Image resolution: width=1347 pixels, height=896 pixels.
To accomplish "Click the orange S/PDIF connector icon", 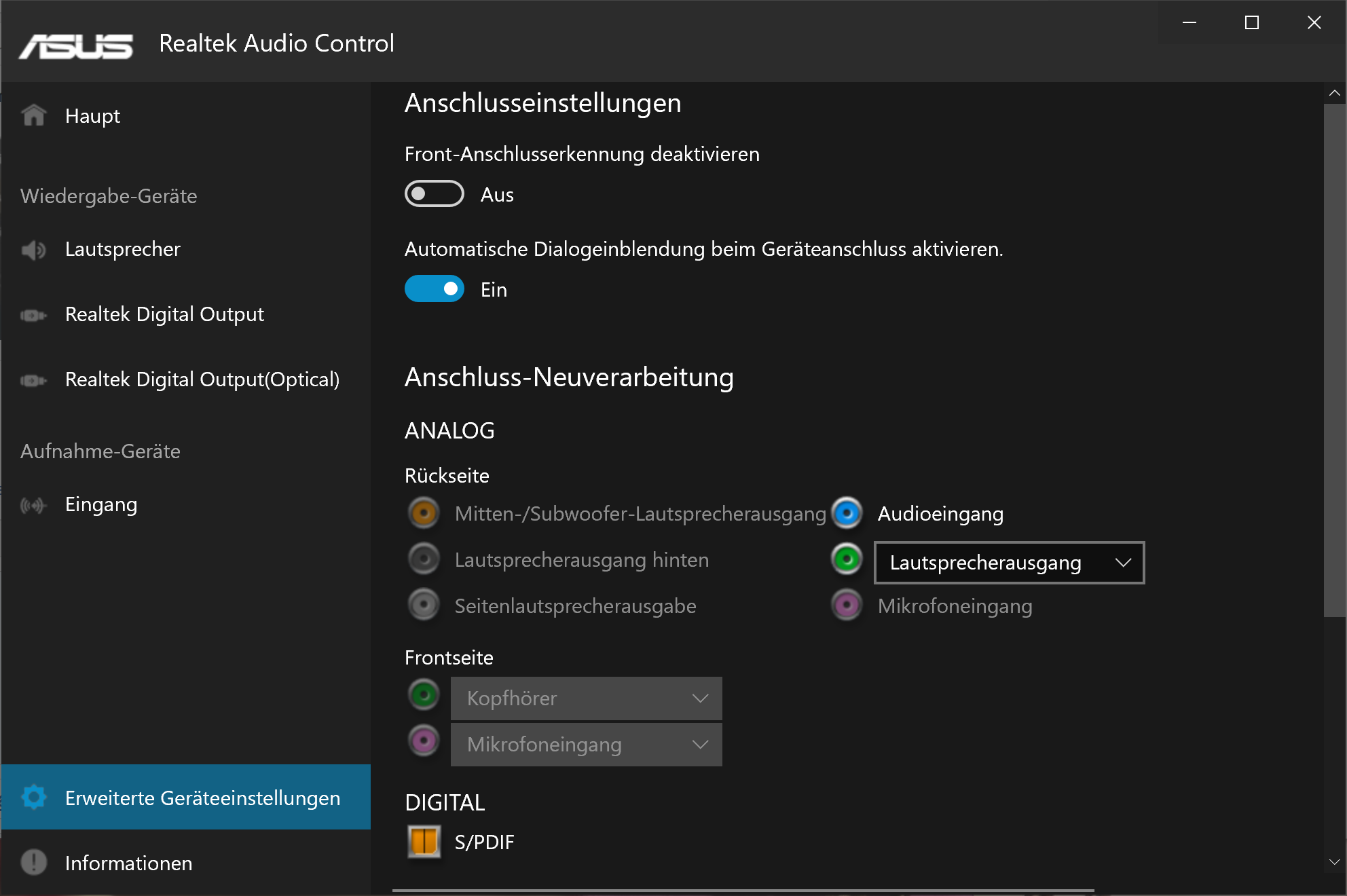I will (x=424, y=842).
